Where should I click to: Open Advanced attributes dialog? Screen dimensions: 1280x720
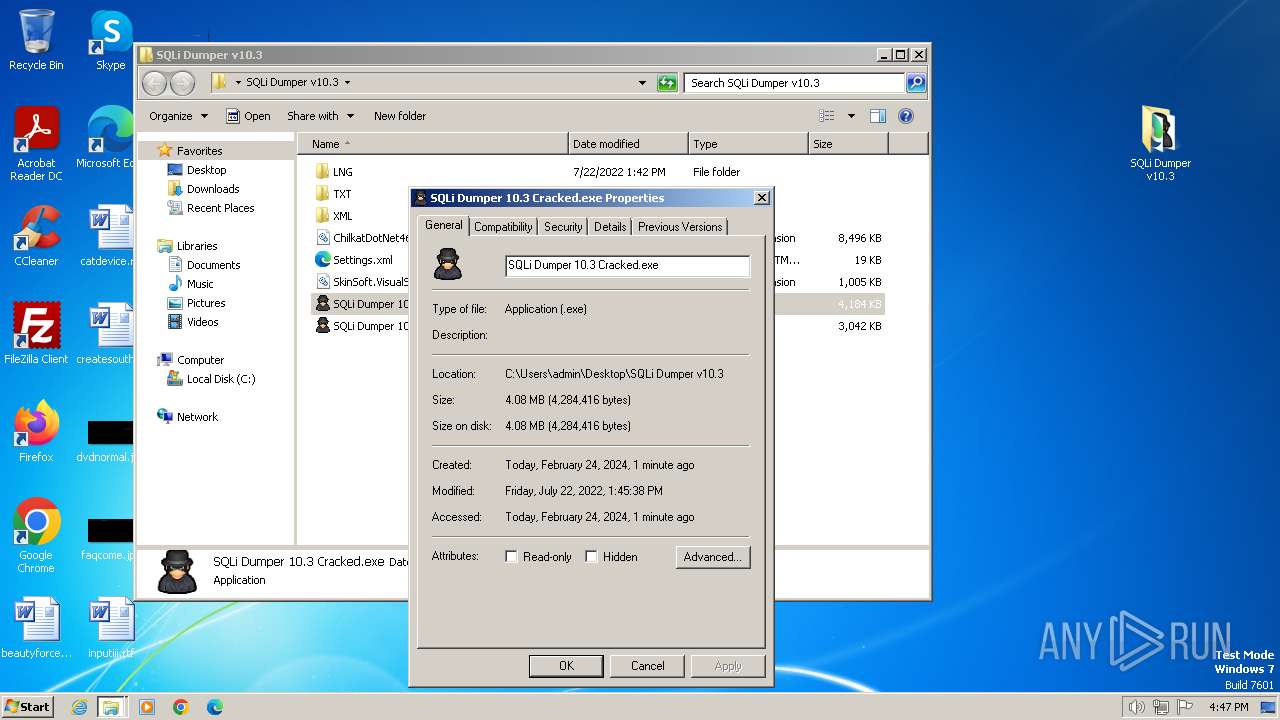pos(712,557)
